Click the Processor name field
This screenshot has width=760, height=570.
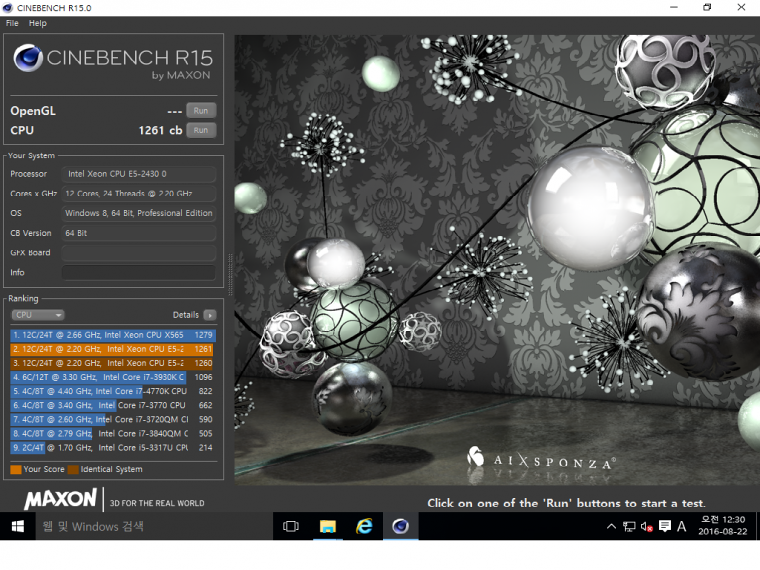(139, 174)
